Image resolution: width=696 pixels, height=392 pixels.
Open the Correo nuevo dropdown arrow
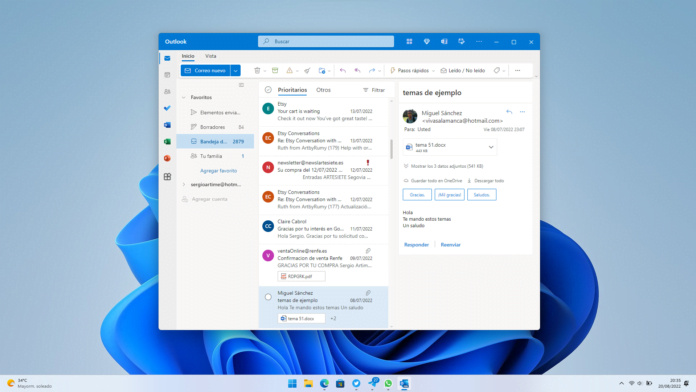coord(236,71)
